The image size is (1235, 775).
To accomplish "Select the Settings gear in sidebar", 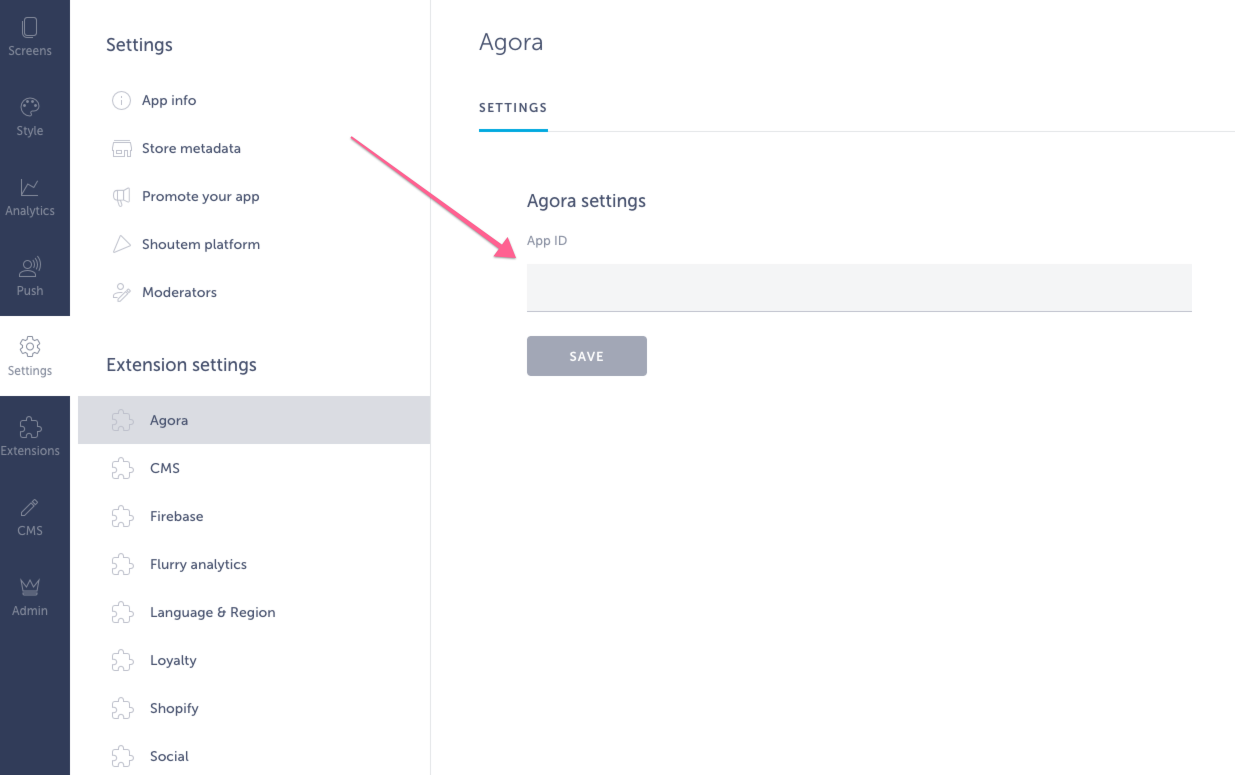I will tap(30, 357).
